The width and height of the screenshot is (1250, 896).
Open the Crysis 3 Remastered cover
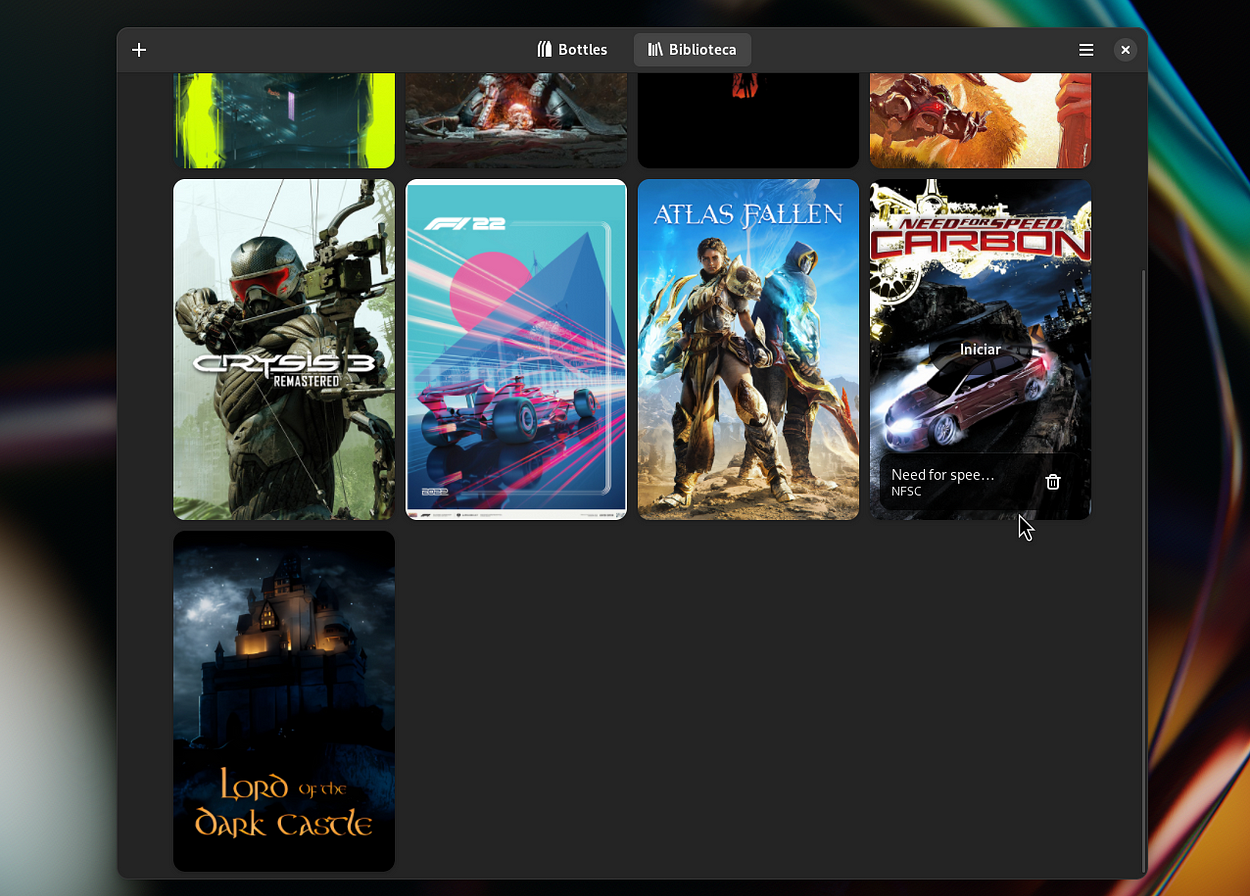(283, 349)
